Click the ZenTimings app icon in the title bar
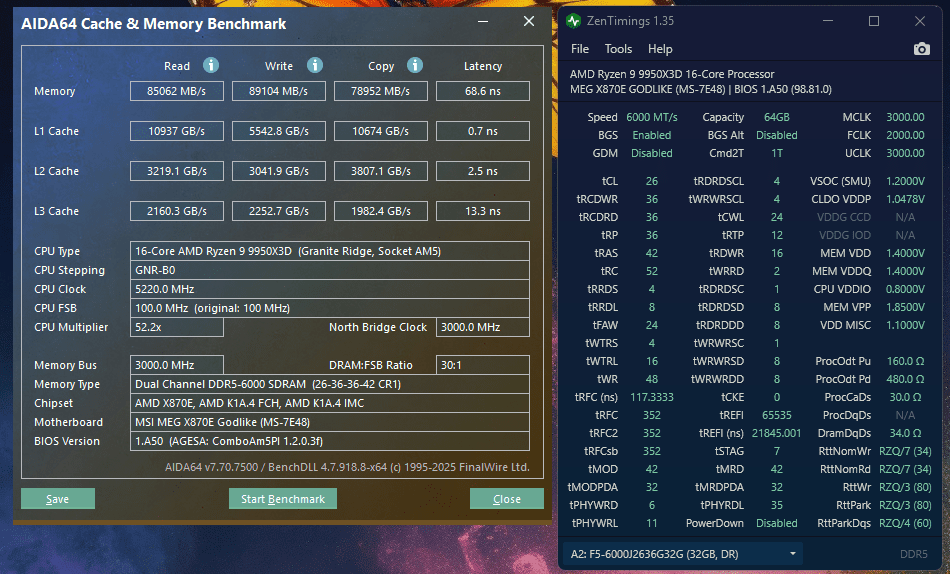Image resolution: width=950 pixels, height=574 pixels. tap(573, 21)
